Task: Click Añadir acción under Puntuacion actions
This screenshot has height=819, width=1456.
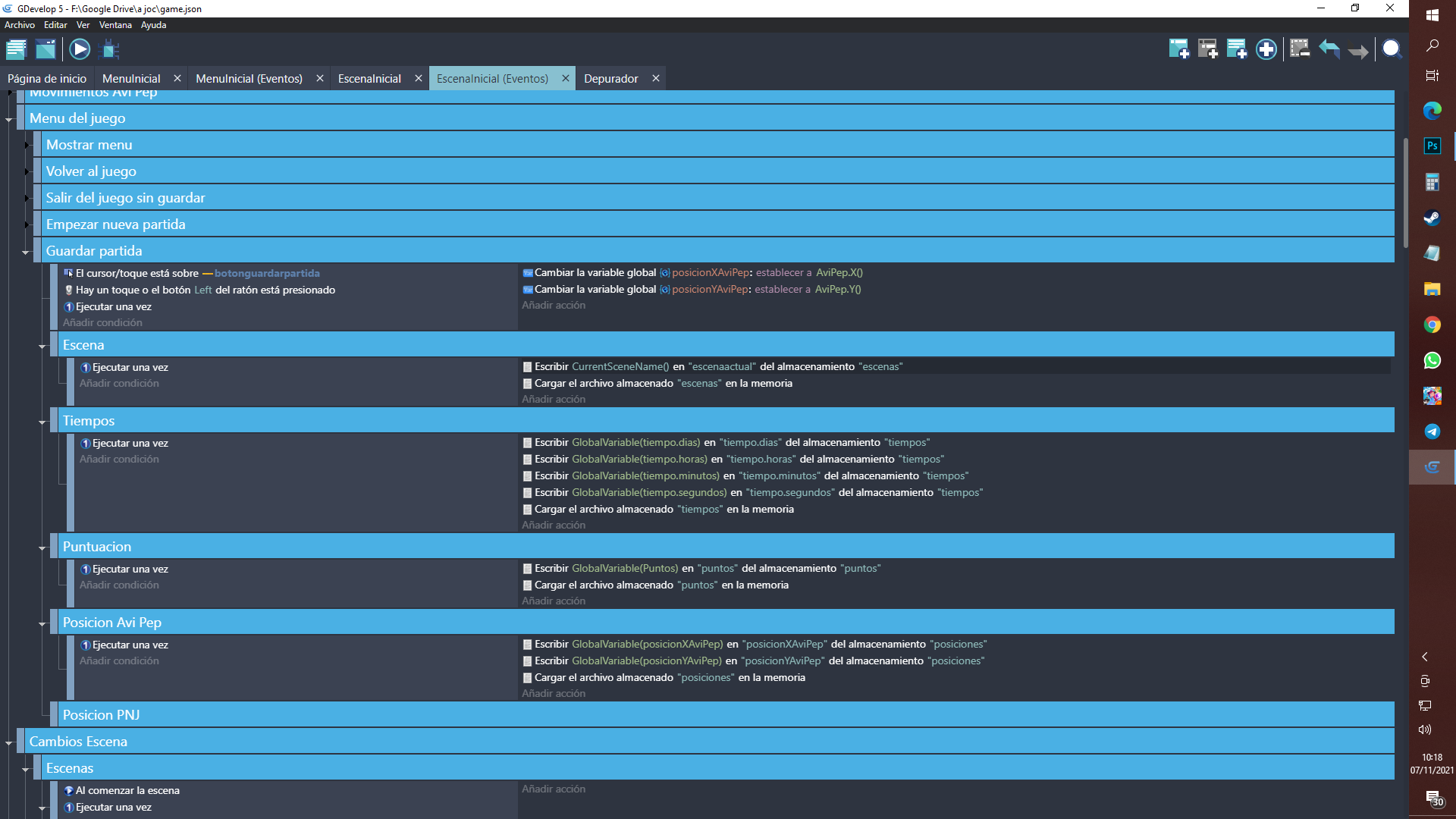Action: (x=554, y=601)
